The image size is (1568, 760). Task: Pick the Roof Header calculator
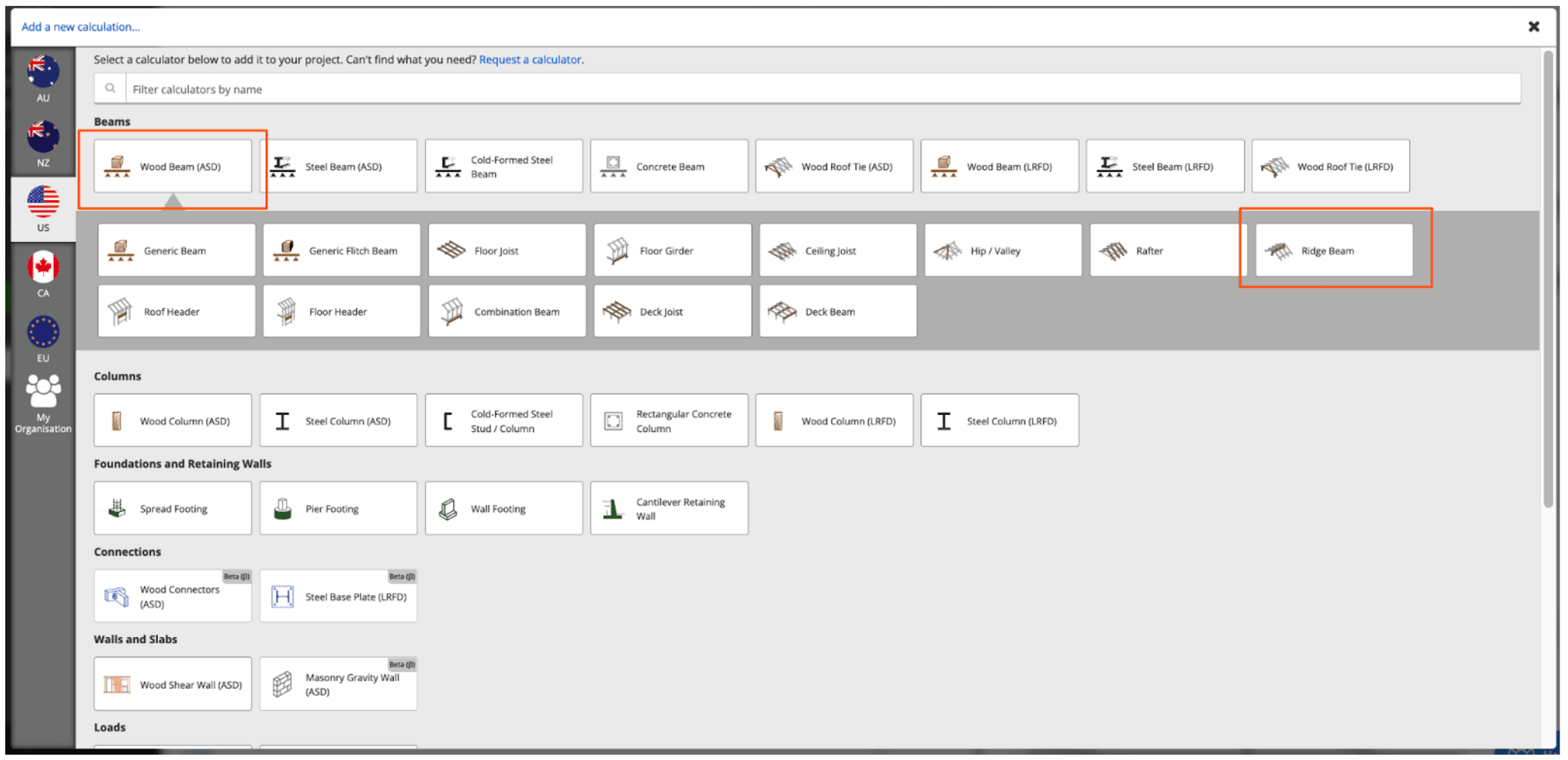click(177, 311)
